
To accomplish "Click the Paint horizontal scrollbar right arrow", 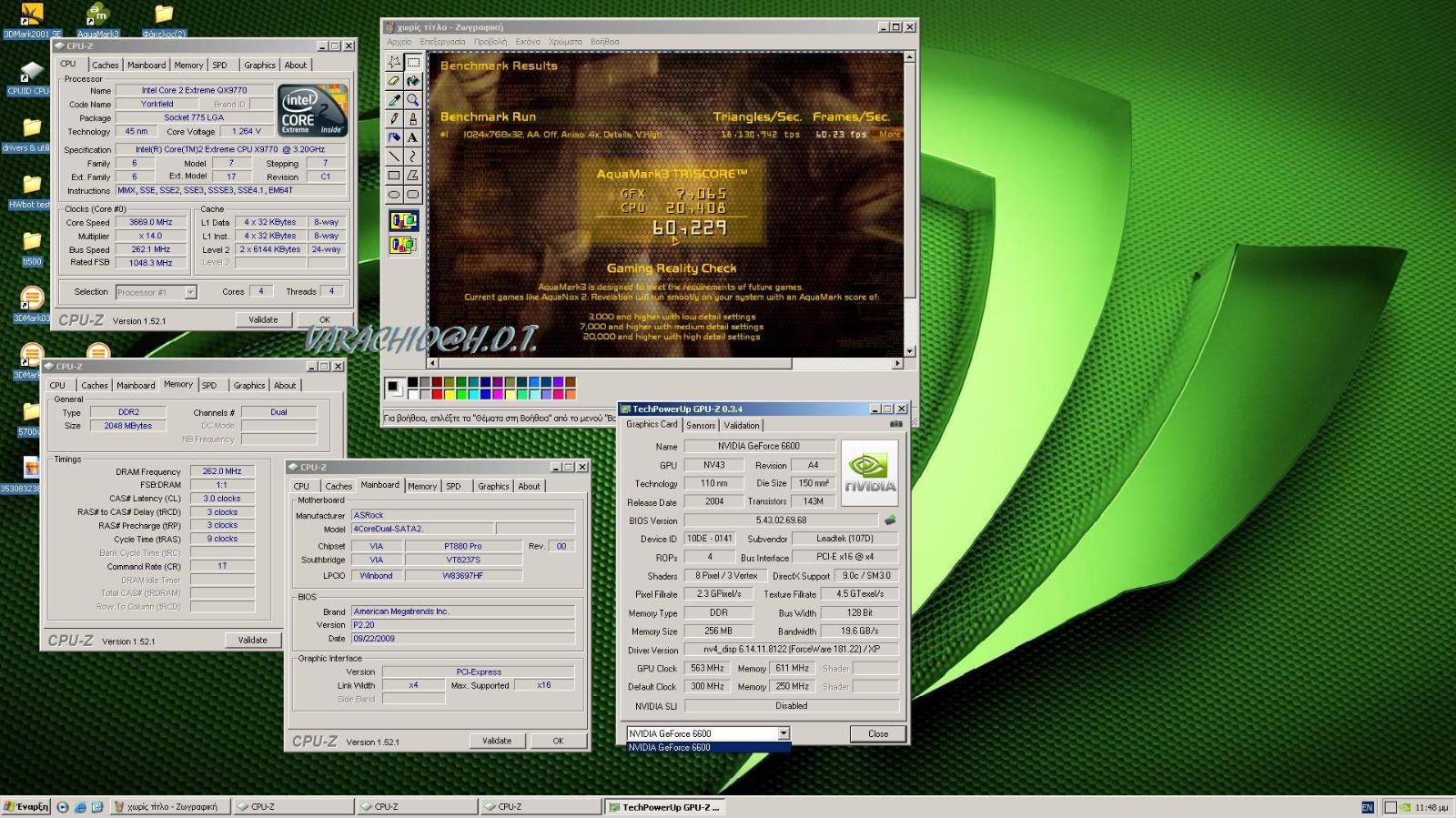I will coord(897,363).
